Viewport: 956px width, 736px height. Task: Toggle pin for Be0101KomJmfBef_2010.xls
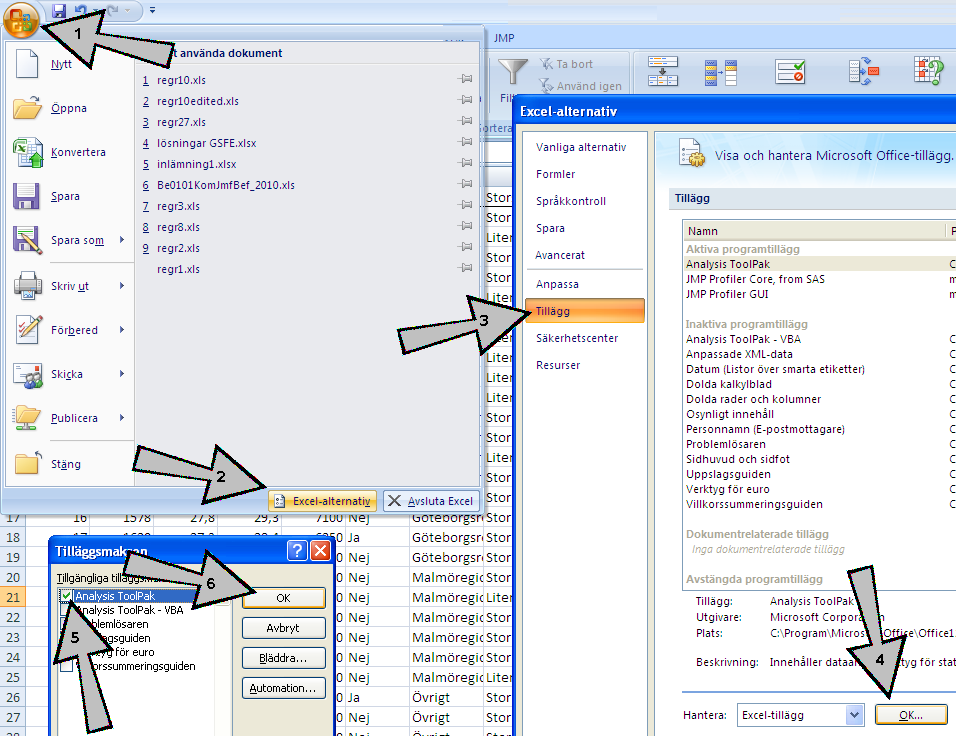[465, 184]
